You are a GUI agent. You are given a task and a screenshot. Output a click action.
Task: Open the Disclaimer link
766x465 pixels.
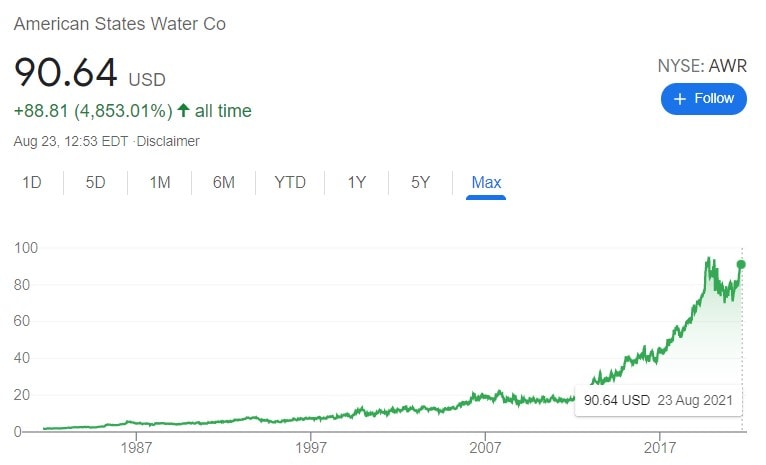[168, 141]
